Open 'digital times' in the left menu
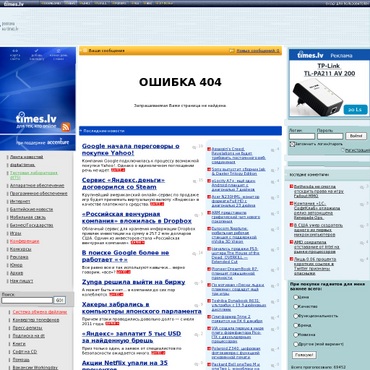This screenshot has height=370, width=370. [x=22, y=165]
